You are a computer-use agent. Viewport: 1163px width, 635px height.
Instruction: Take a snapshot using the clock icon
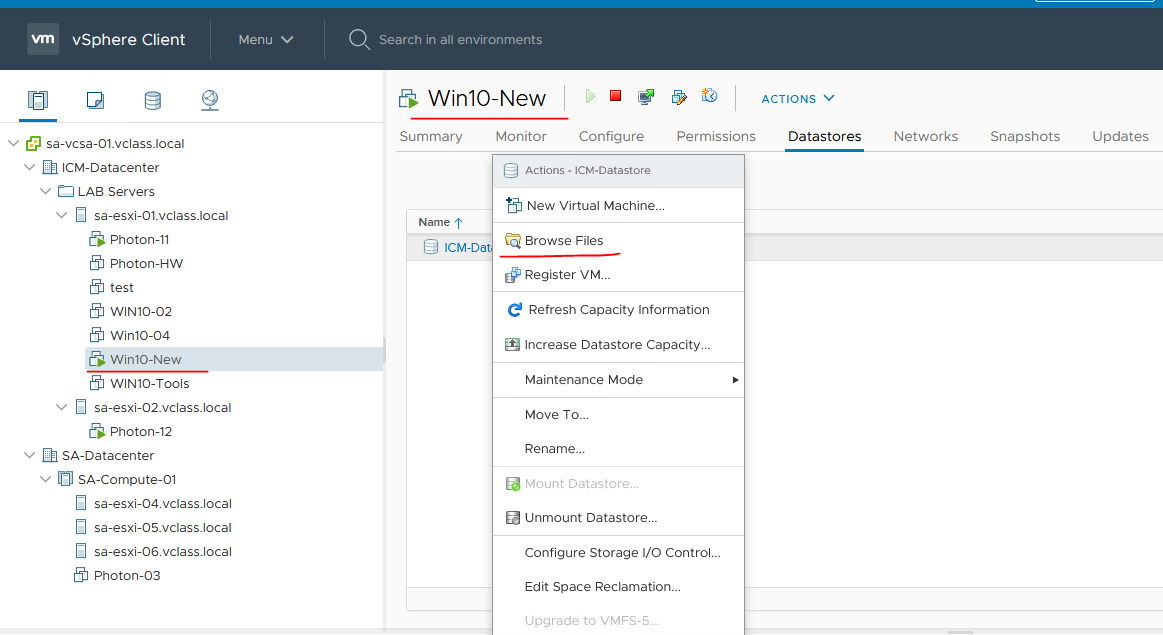click(x=710, y=96)
